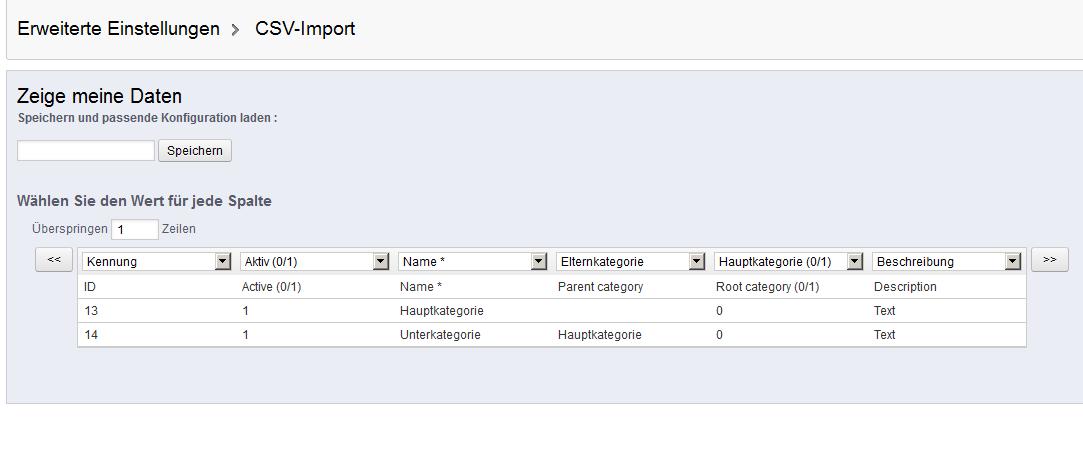Open the Aktiv (0/1) column dropdown
1083x454 pixels.
(315, 262)
